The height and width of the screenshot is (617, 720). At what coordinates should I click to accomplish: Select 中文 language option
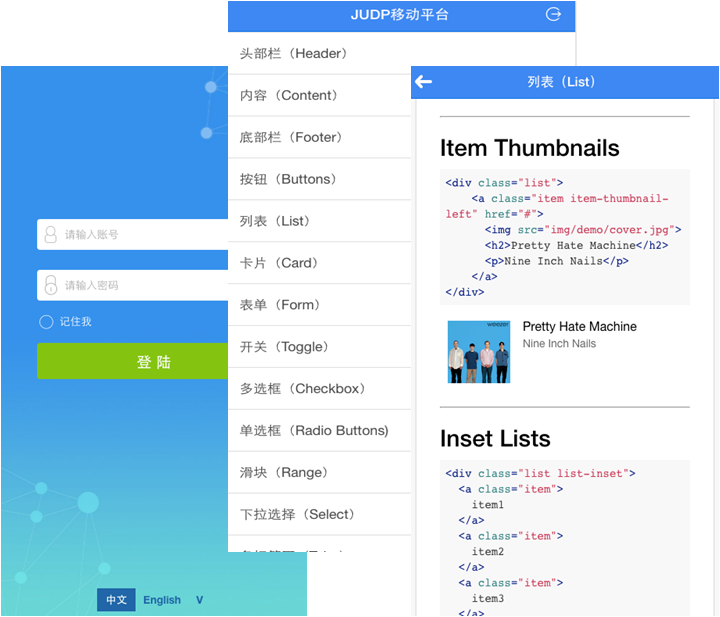116,600
